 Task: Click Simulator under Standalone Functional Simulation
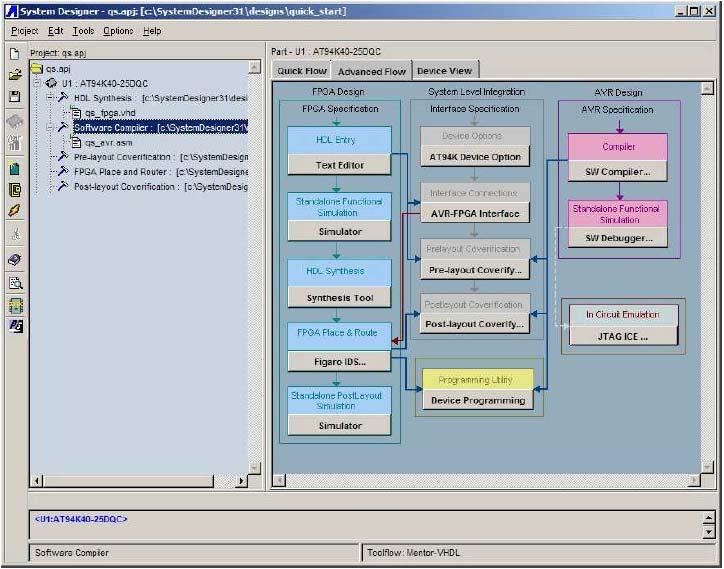(339, 231)
